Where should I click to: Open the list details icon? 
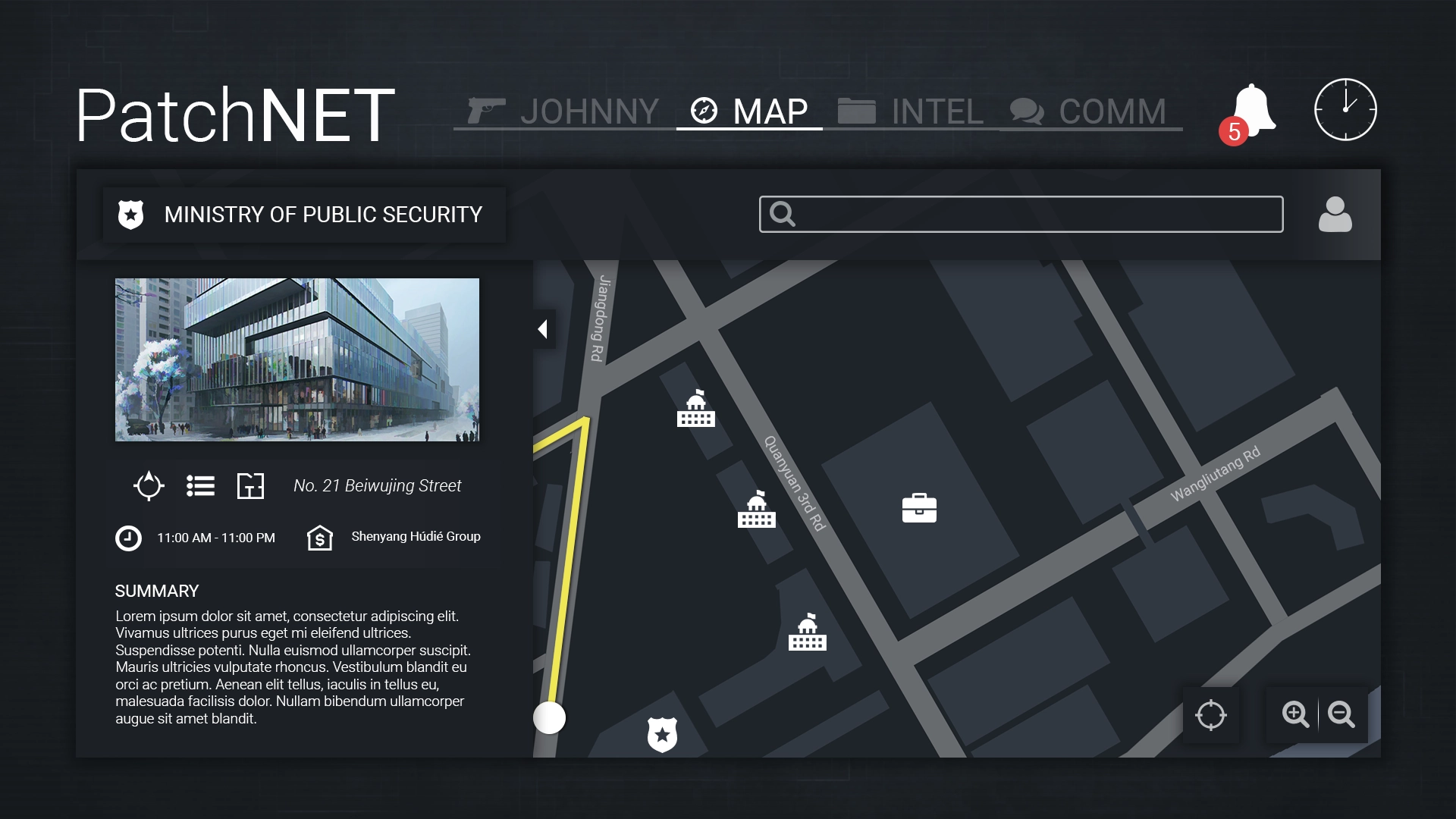pos(201,485)
